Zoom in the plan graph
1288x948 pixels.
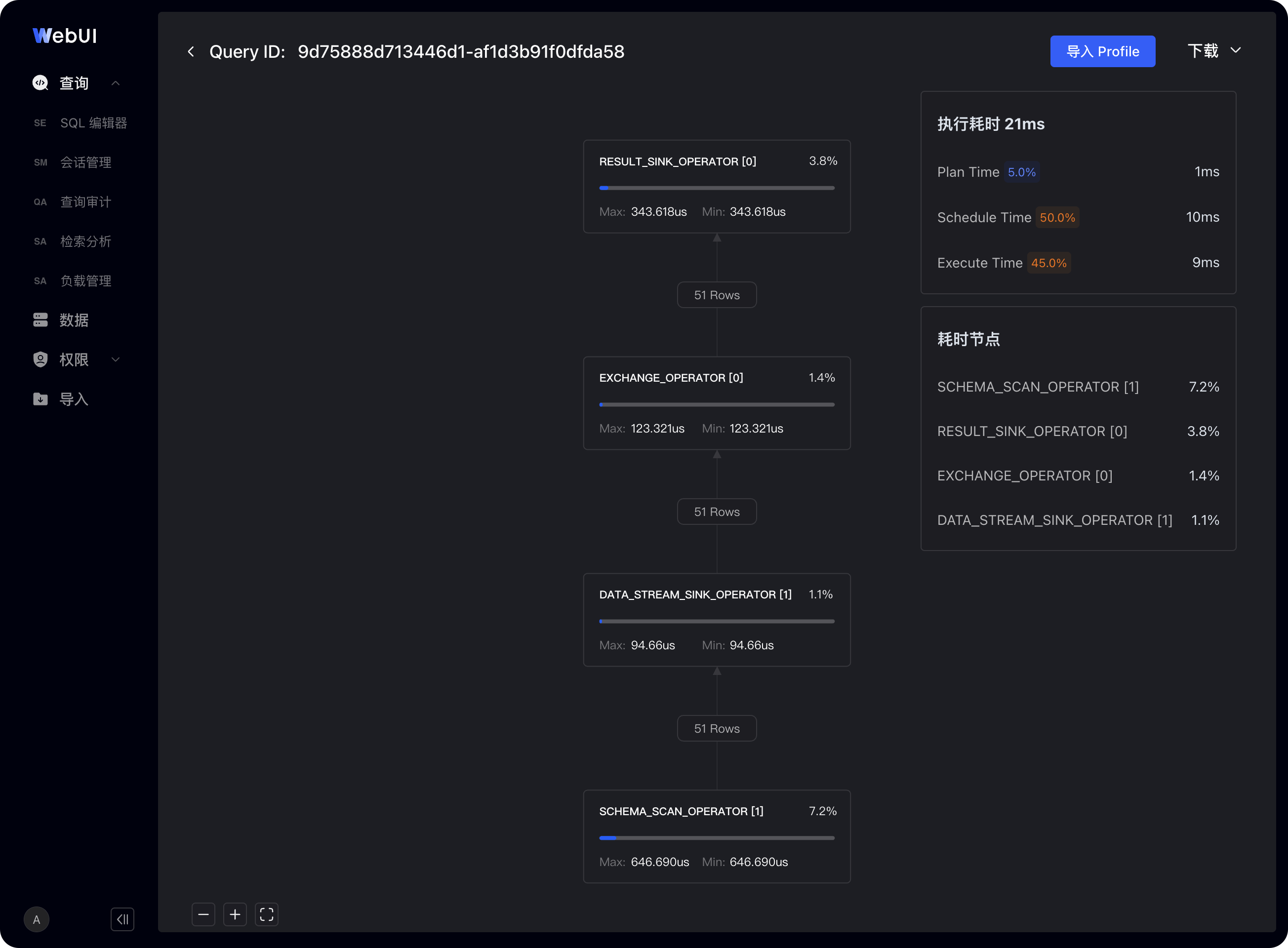click(x=235, y=914)
